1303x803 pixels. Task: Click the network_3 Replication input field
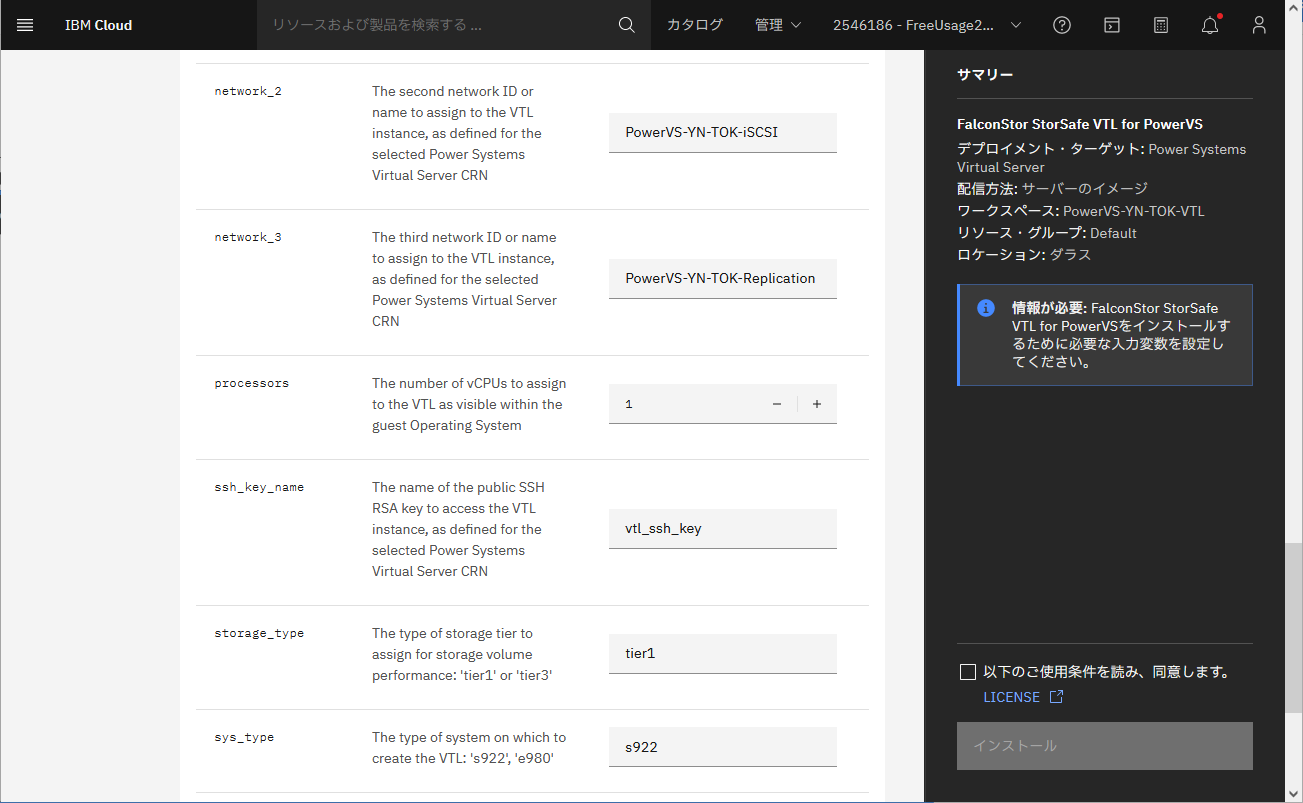(x=723, y=278)
